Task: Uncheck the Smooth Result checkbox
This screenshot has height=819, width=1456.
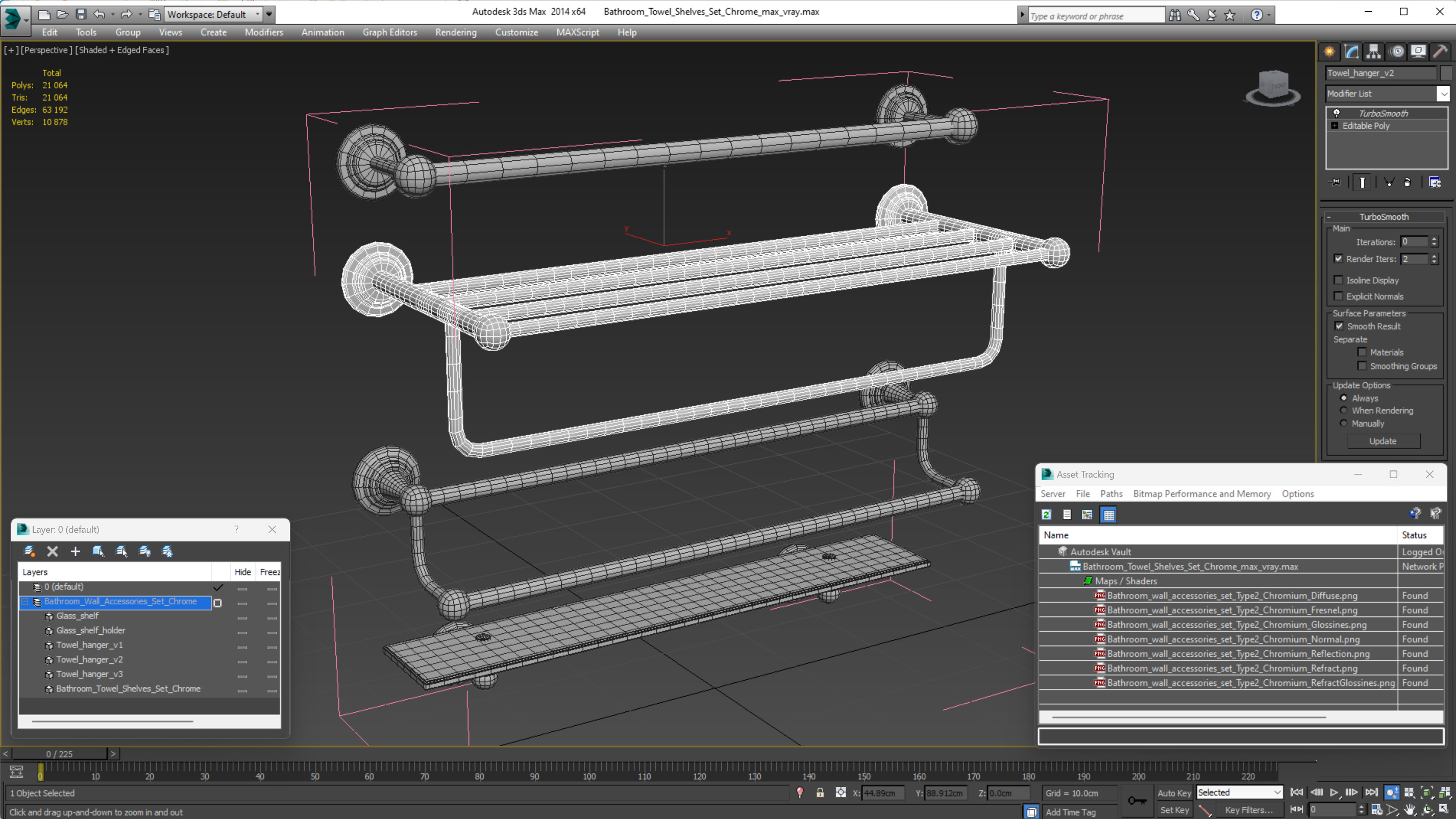Action: click(1339, 326)
